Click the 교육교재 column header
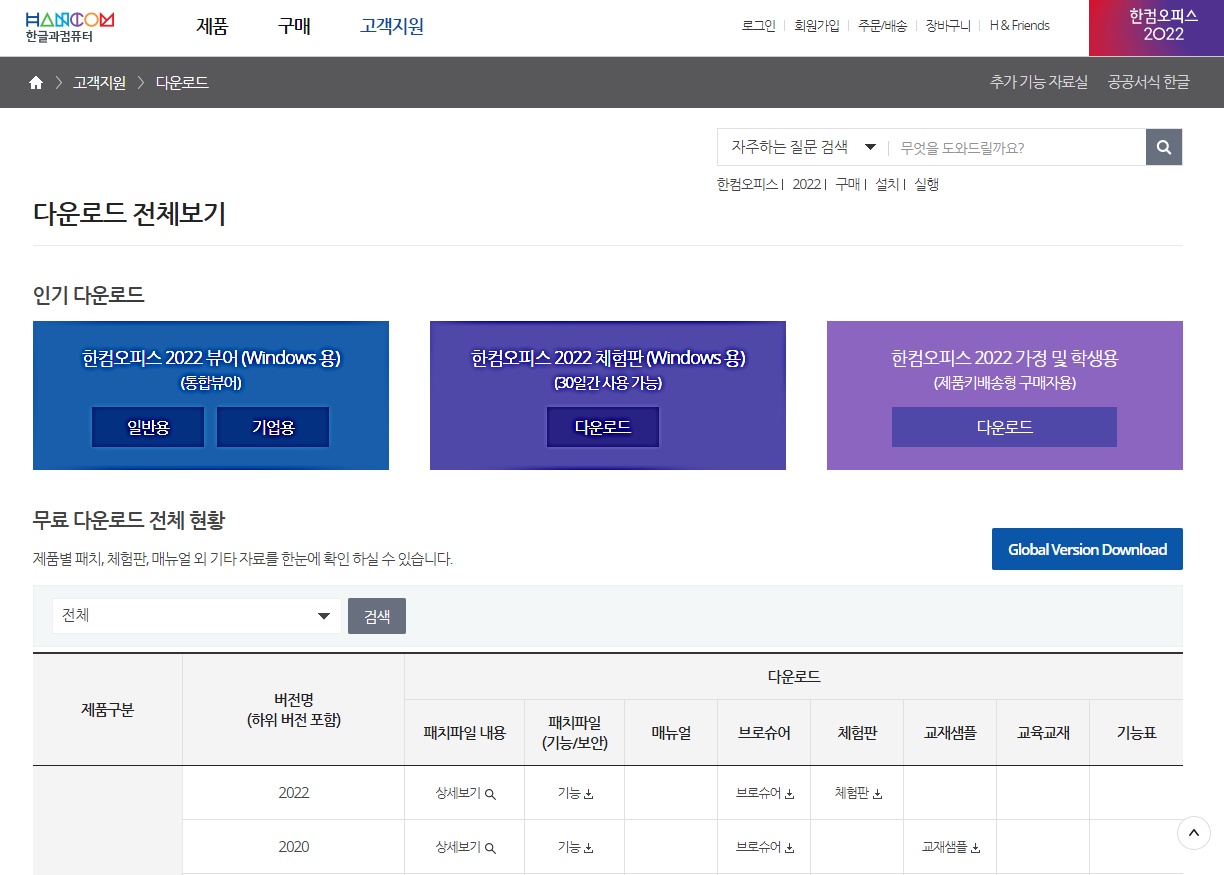Image resolution: width=1224 pixels, height=875 pixels. click(1043, 733)
